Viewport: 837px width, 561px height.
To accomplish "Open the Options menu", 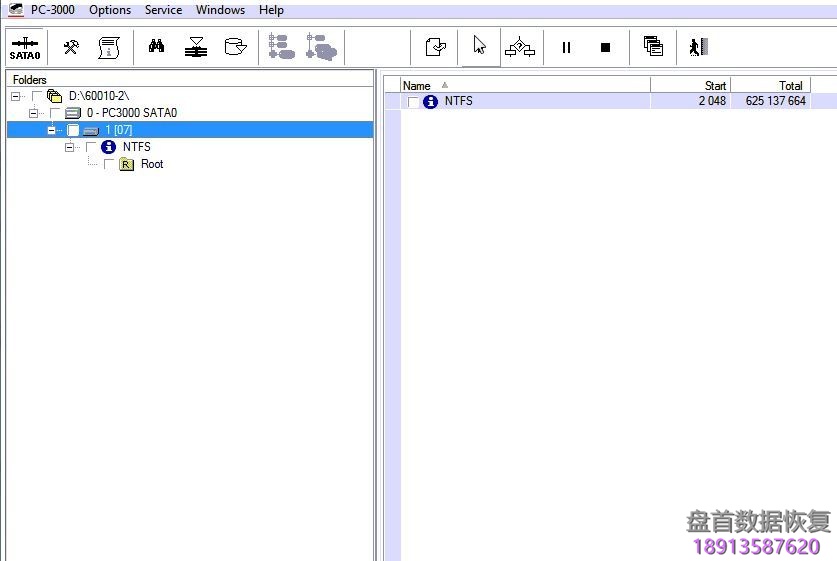I will [110, 10].
